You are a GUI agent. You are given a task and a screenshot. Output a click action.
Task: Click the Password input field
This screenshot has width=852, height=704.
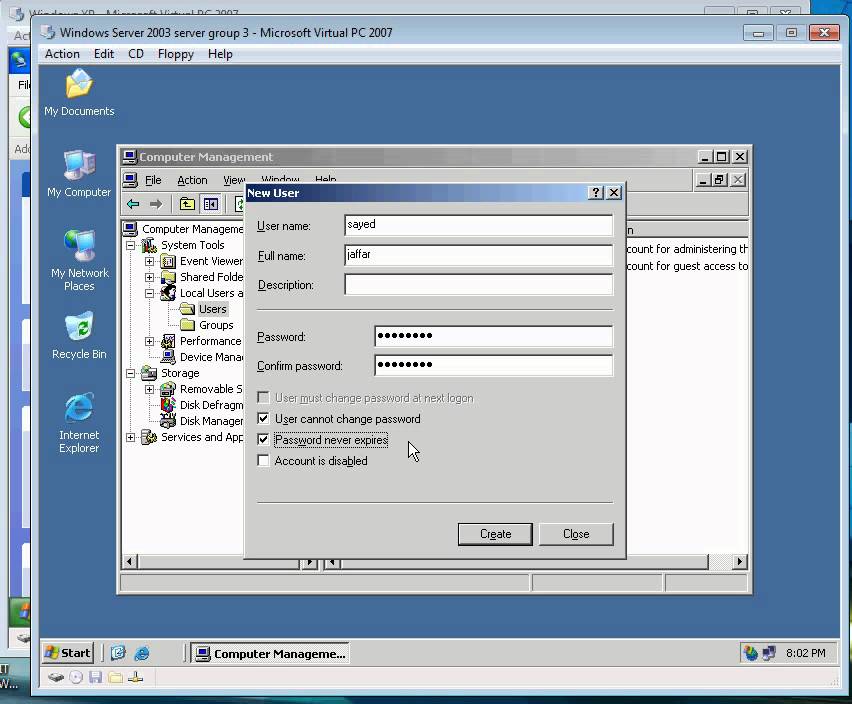coord(493,336)
